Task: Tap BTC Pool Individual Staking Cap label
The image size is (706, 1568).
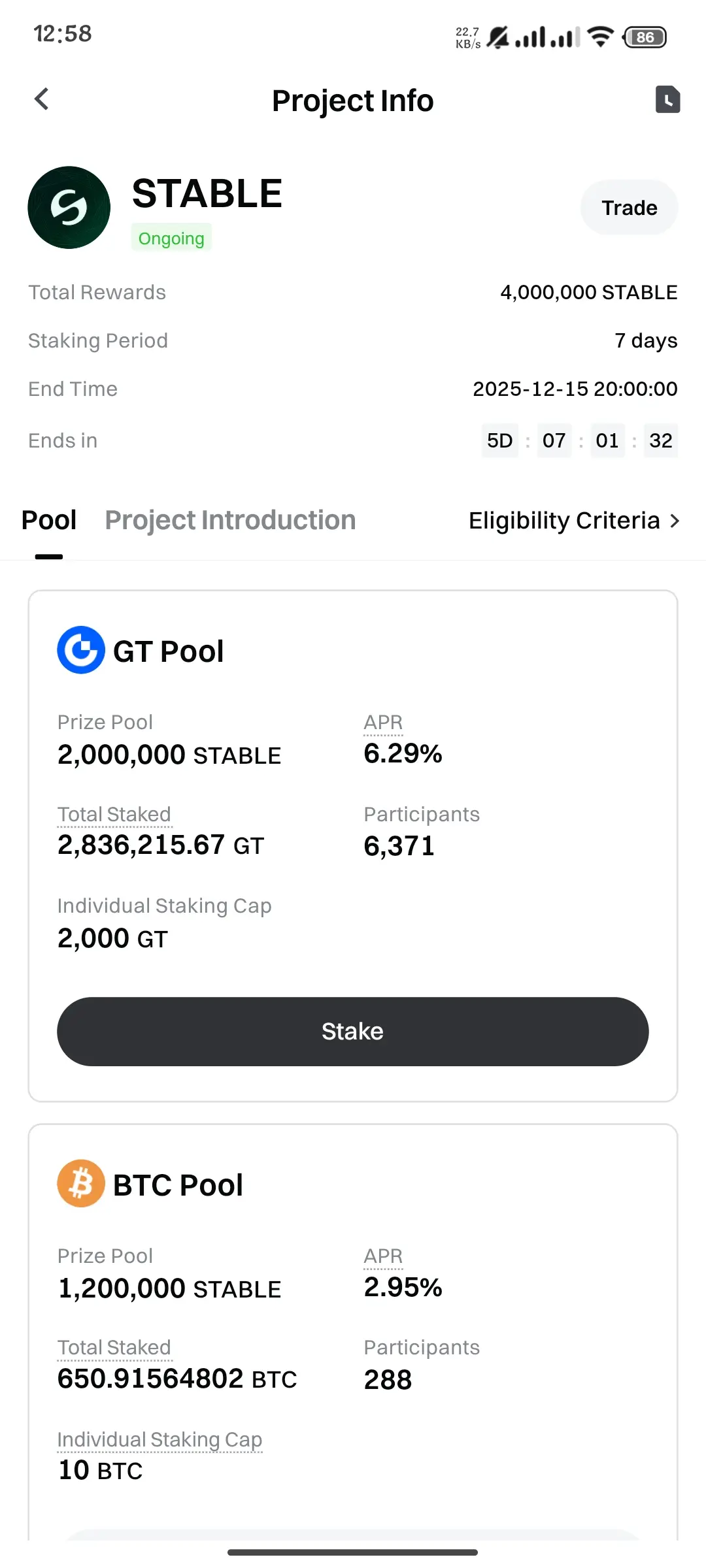Action: (160, 1439)
